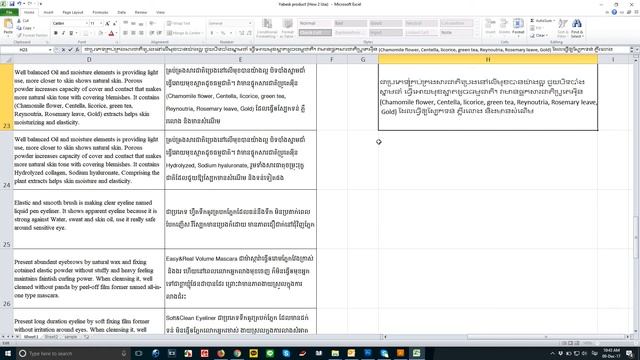The height and width of the screenshot is (360, 640).
Task: Expand the cell styles gallery
Action: coord(477,35)
